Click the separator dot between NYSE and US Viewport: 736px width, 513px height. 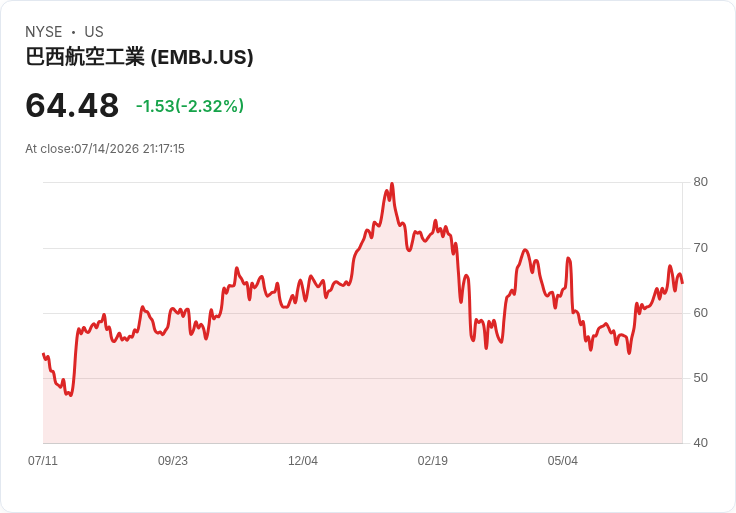pyautogui.click(x=73, y=32)
